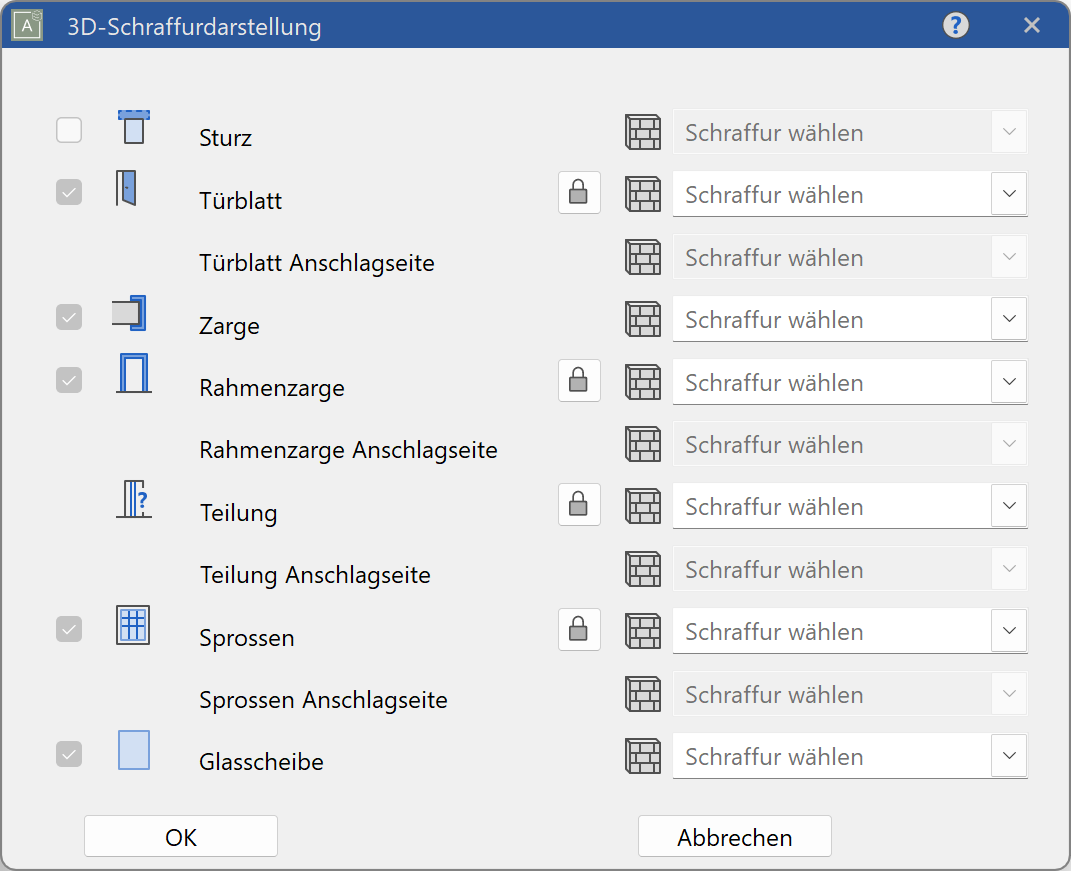
Task: Click the hatch pattern icon for Teilung
Action: click(x=643, y=506)
